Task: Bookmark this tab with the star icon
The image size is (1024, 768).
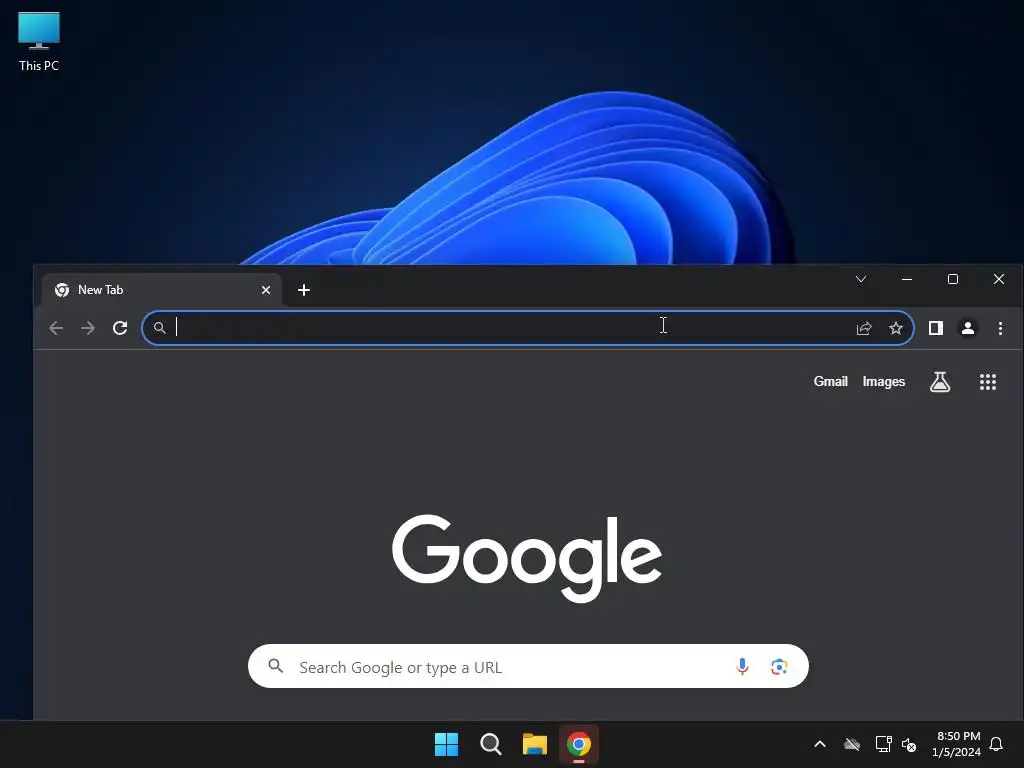Action: pos(896,328)
